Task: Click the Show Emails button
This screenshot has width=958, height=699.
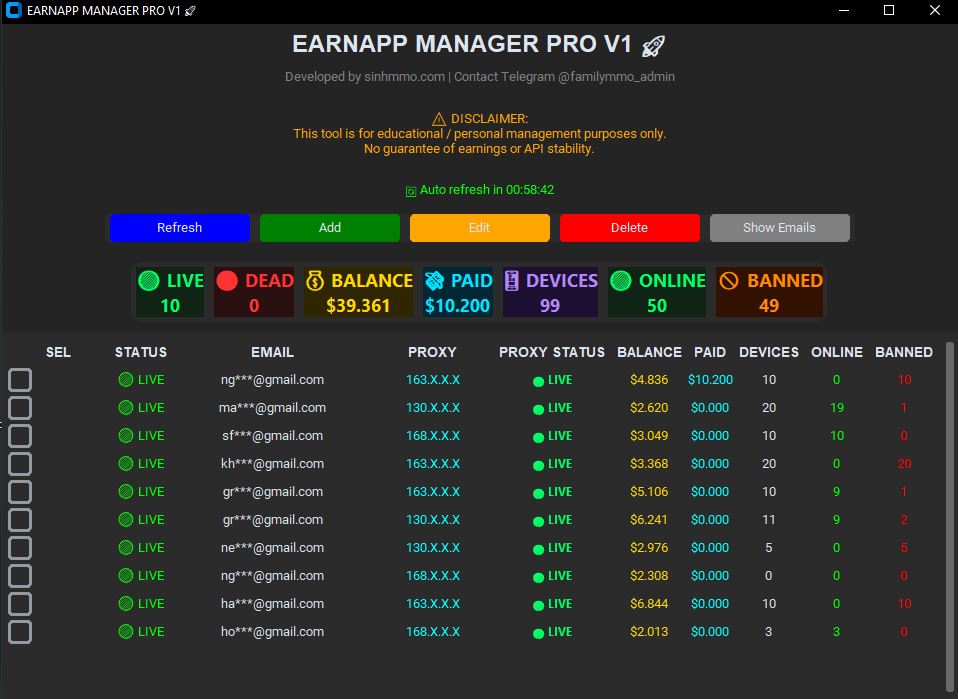Action: click(780, 227)
